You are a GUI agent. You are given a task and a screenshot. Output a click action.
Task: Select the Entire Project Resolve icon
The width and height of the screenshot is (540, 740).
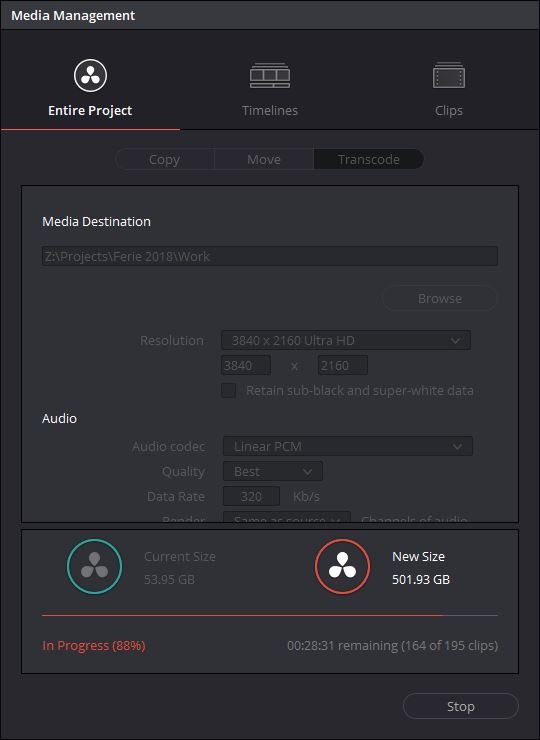click(x=90, y=76)
